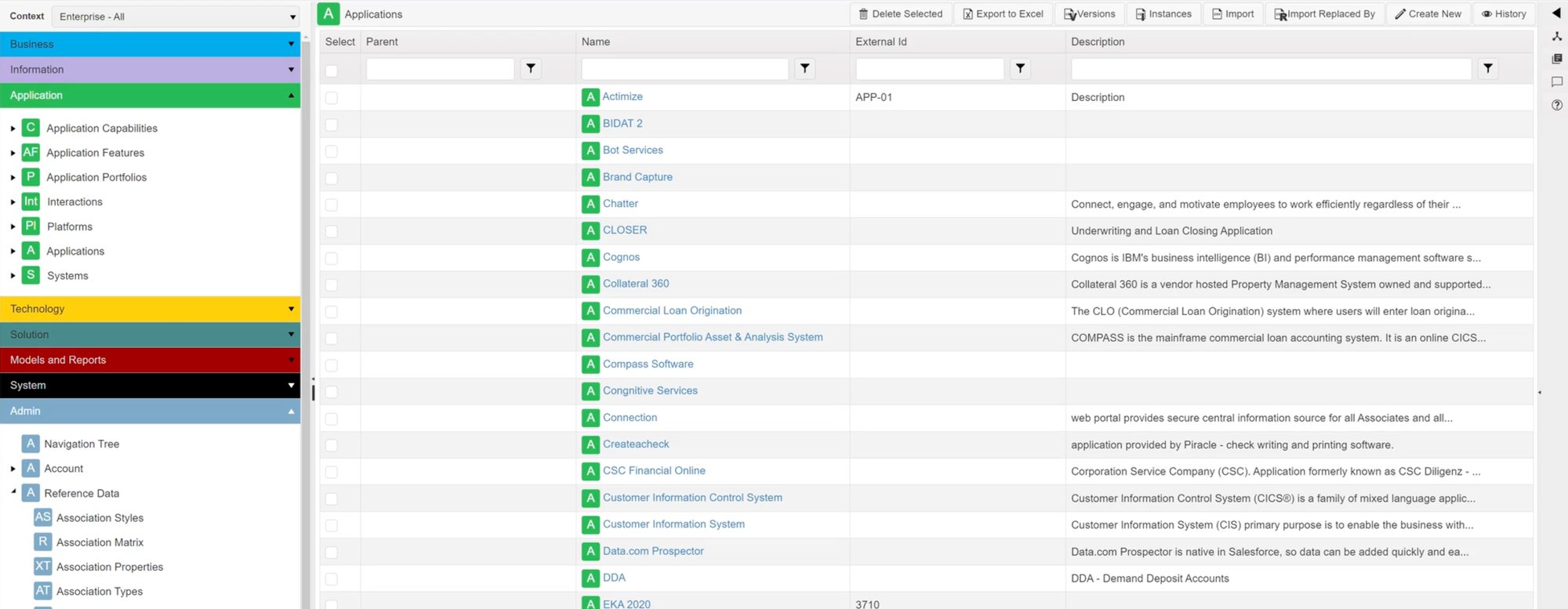Image resolution: width=1568 pixels, height=609 pixels.
Task: Expand the System section
Action: coord(150,386)
